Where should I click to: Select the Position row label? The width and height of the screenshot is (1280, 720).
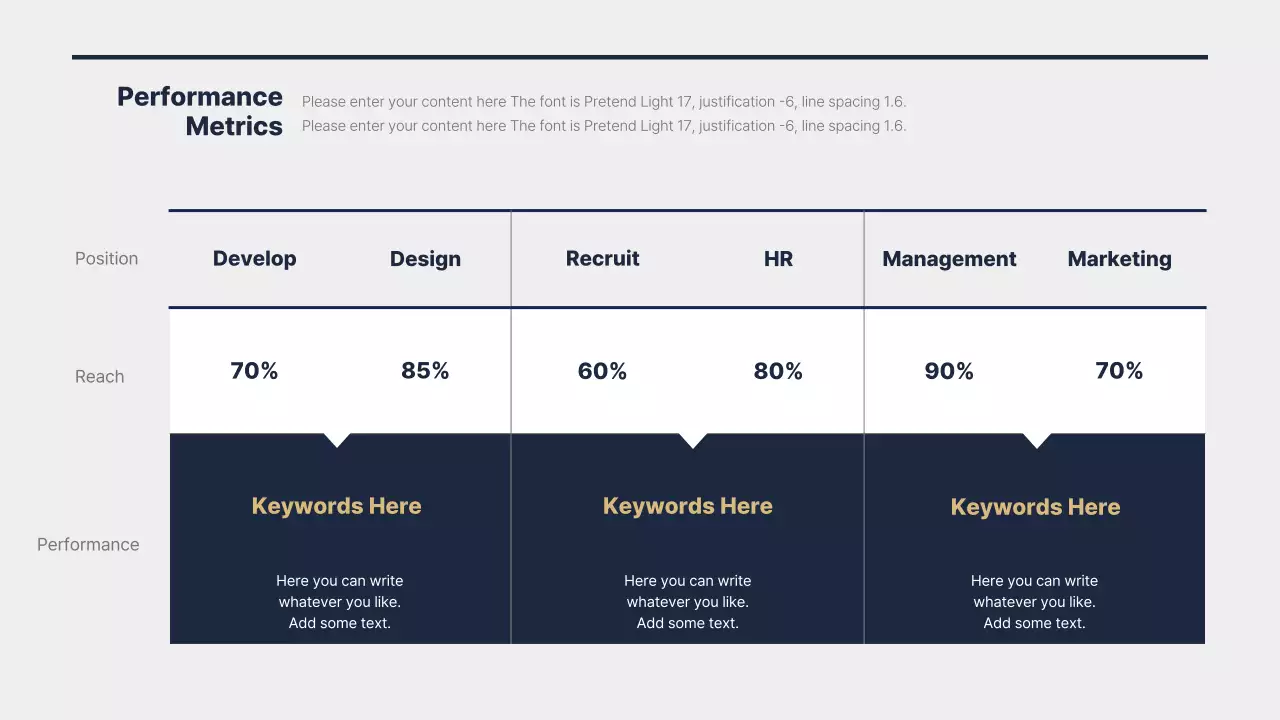106,258
